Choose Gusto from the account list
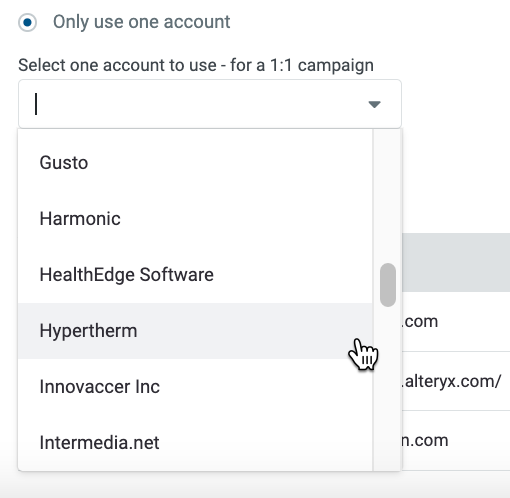 [195, 163]
